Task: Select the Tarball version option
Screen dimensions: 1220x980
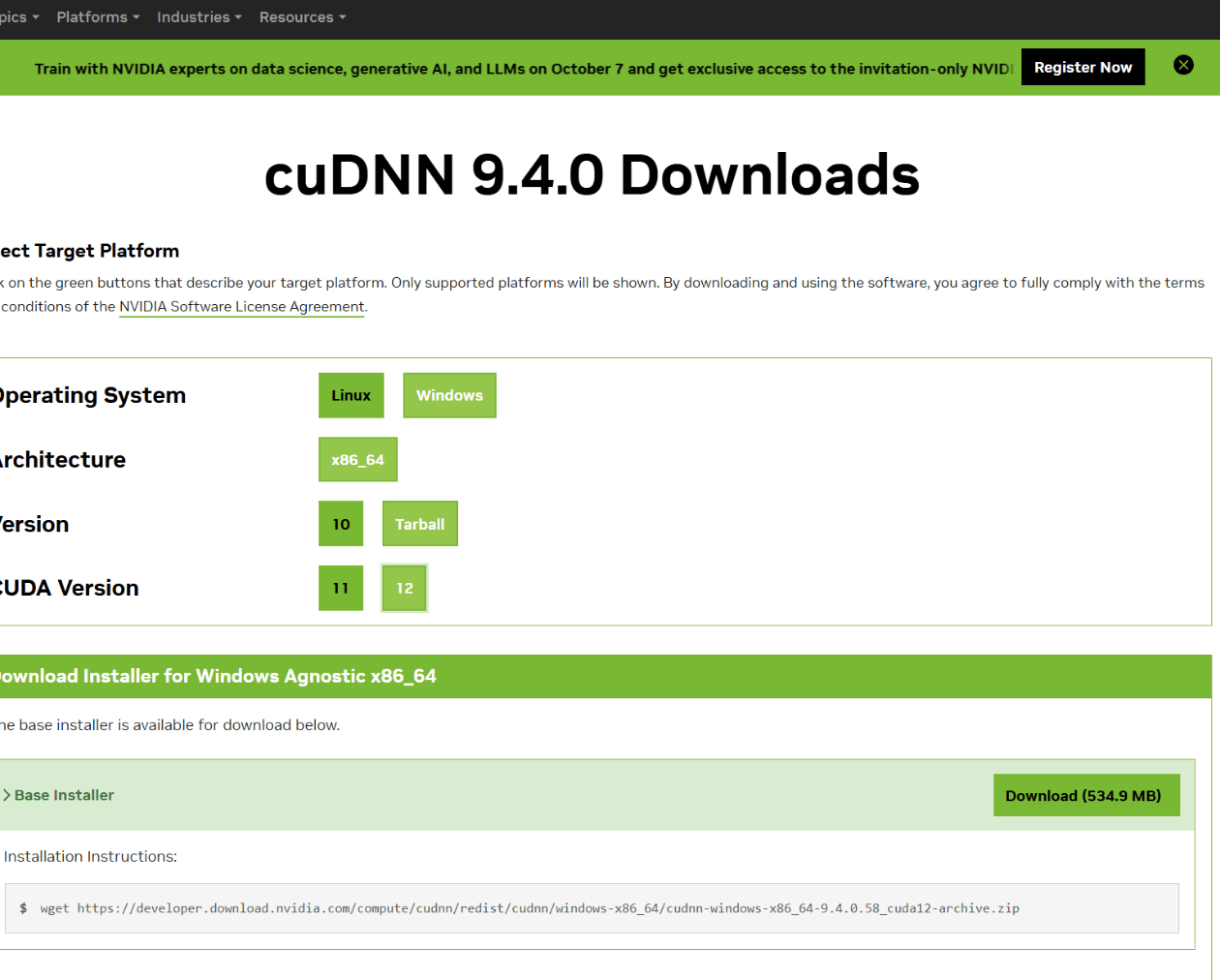Action: point(419,524)
